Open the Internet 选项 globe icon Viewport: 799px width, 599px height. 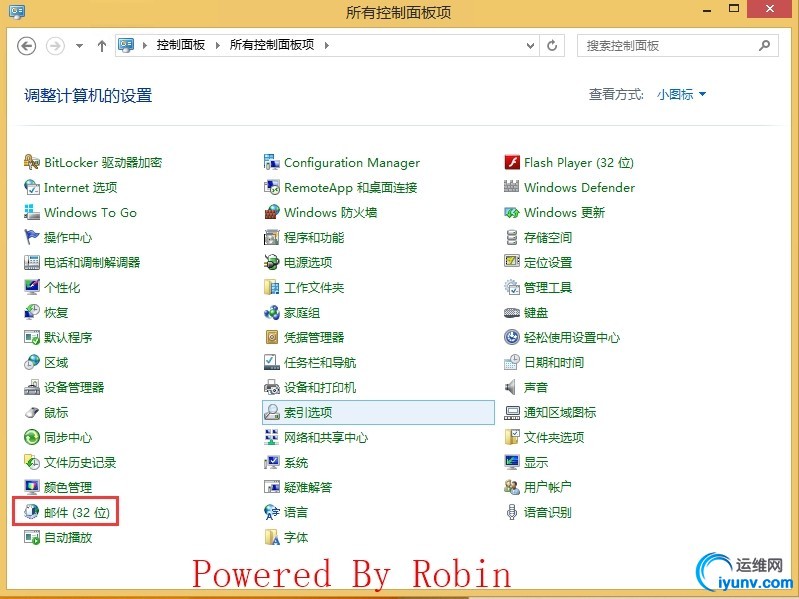32,187
